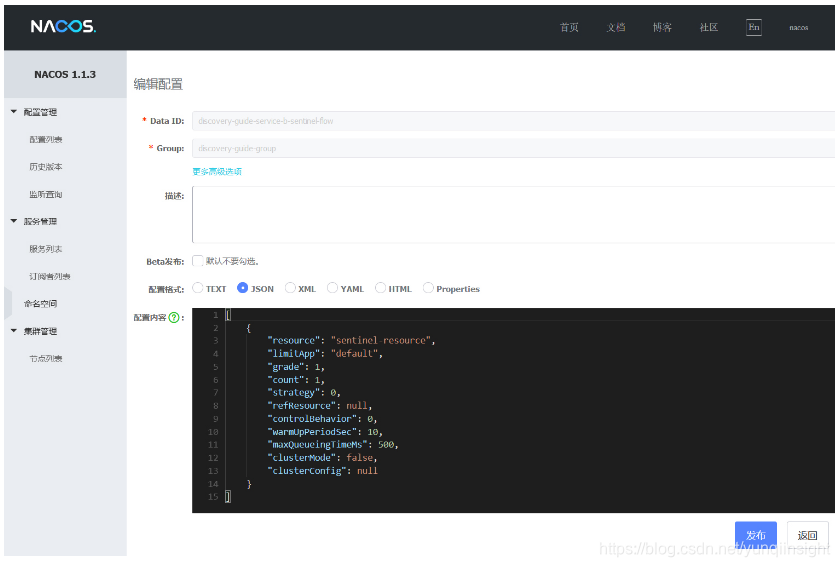Click the NACOS logo
This screenshot has height=567, width=840.
pos(63,26)
